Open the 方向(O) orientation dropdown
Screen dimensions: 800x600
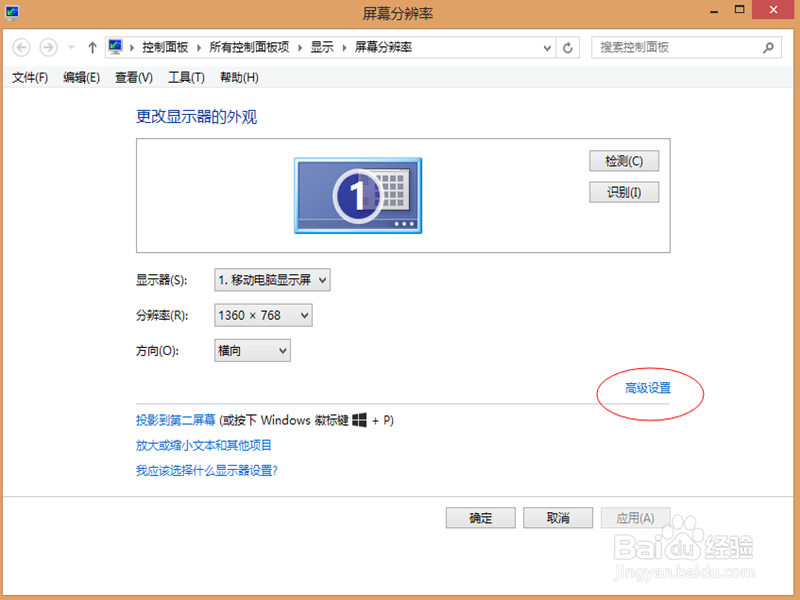(x=253, y=351)
